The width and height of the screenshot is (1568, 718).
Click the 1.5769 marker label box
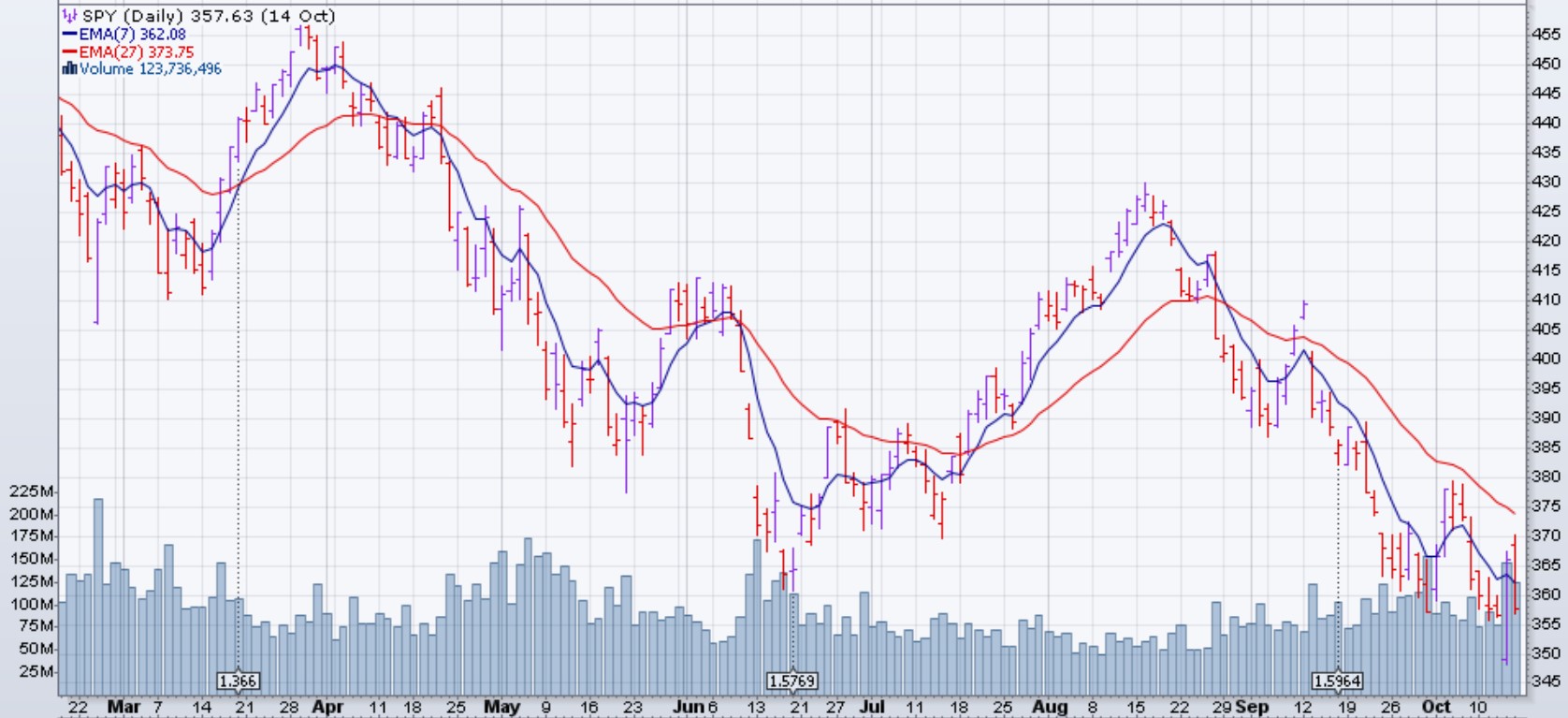point(791,681)
